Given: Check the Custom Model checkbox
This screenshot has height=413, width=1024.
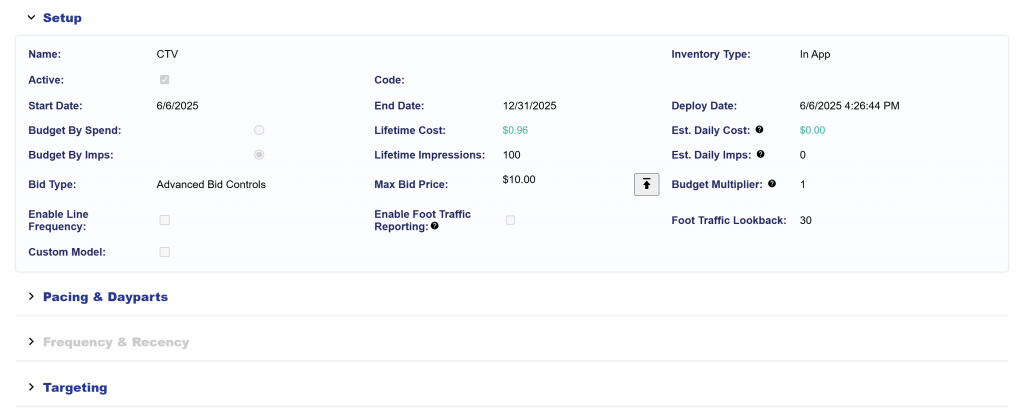Looking at the screenshot, I should (x=165, y=252).
